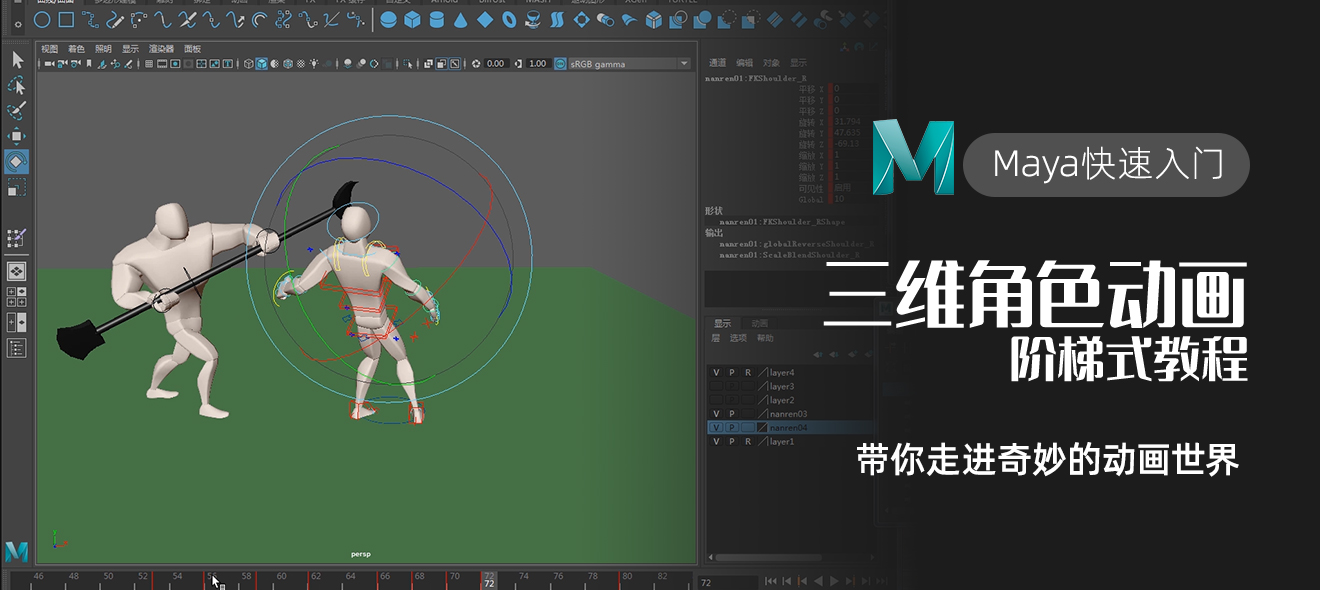Viewport: 1320px width, 590px height.
Task: Pick the Pencil Curve tool in shelf
Action: click(116, 19)
